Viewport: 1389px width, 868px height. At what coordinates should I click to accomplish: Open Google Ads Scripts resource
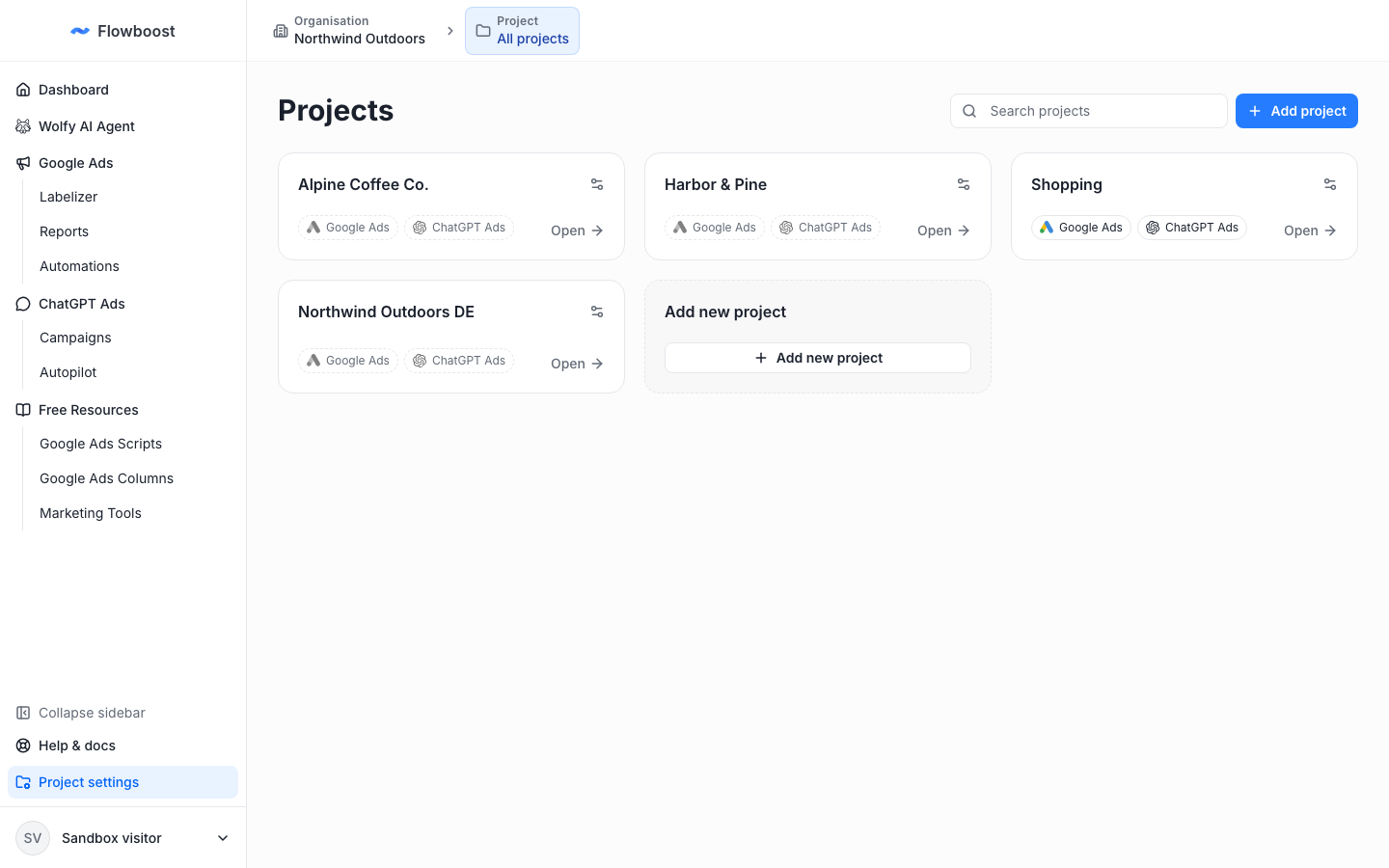(100, 444)
